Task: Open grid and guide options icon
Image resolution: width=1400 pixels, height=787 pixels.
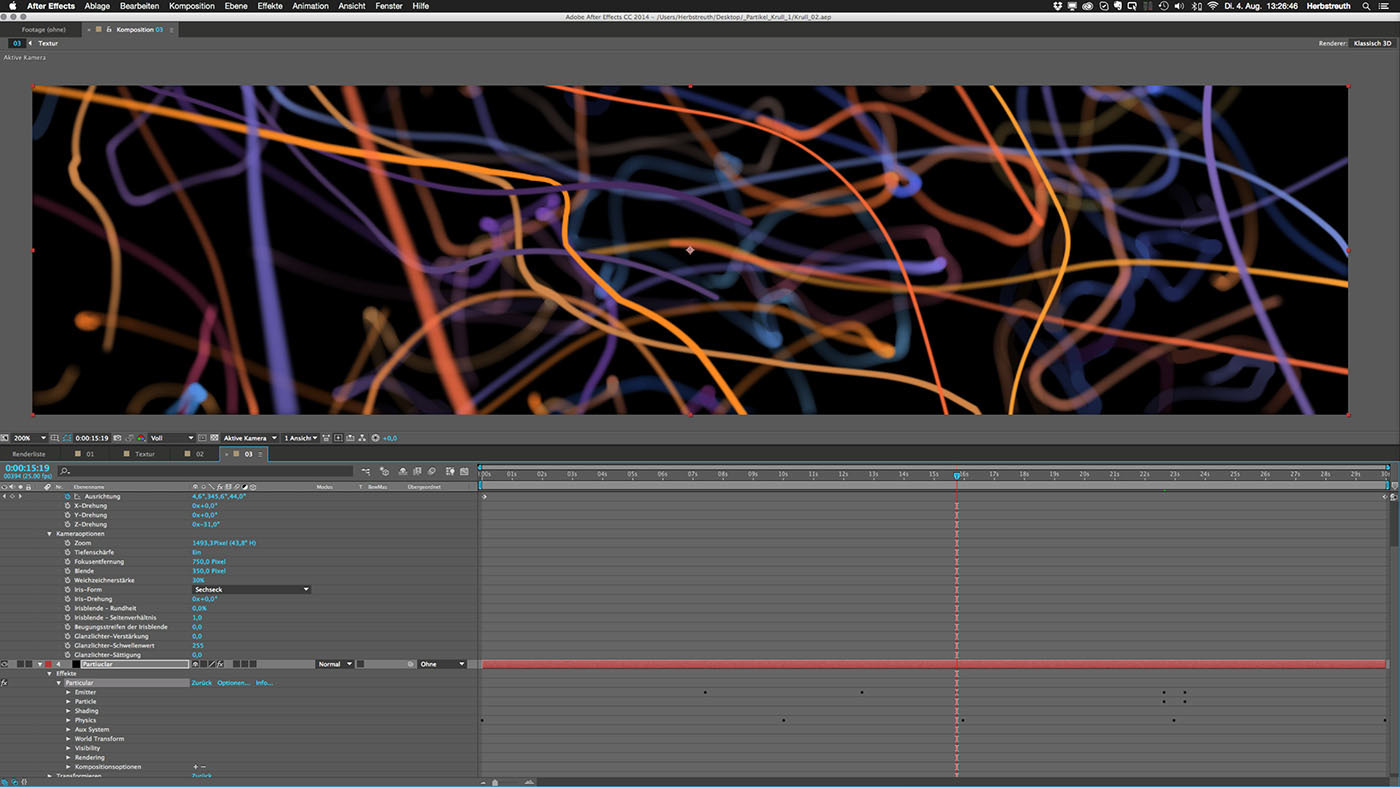Action: tap(54, 438)
